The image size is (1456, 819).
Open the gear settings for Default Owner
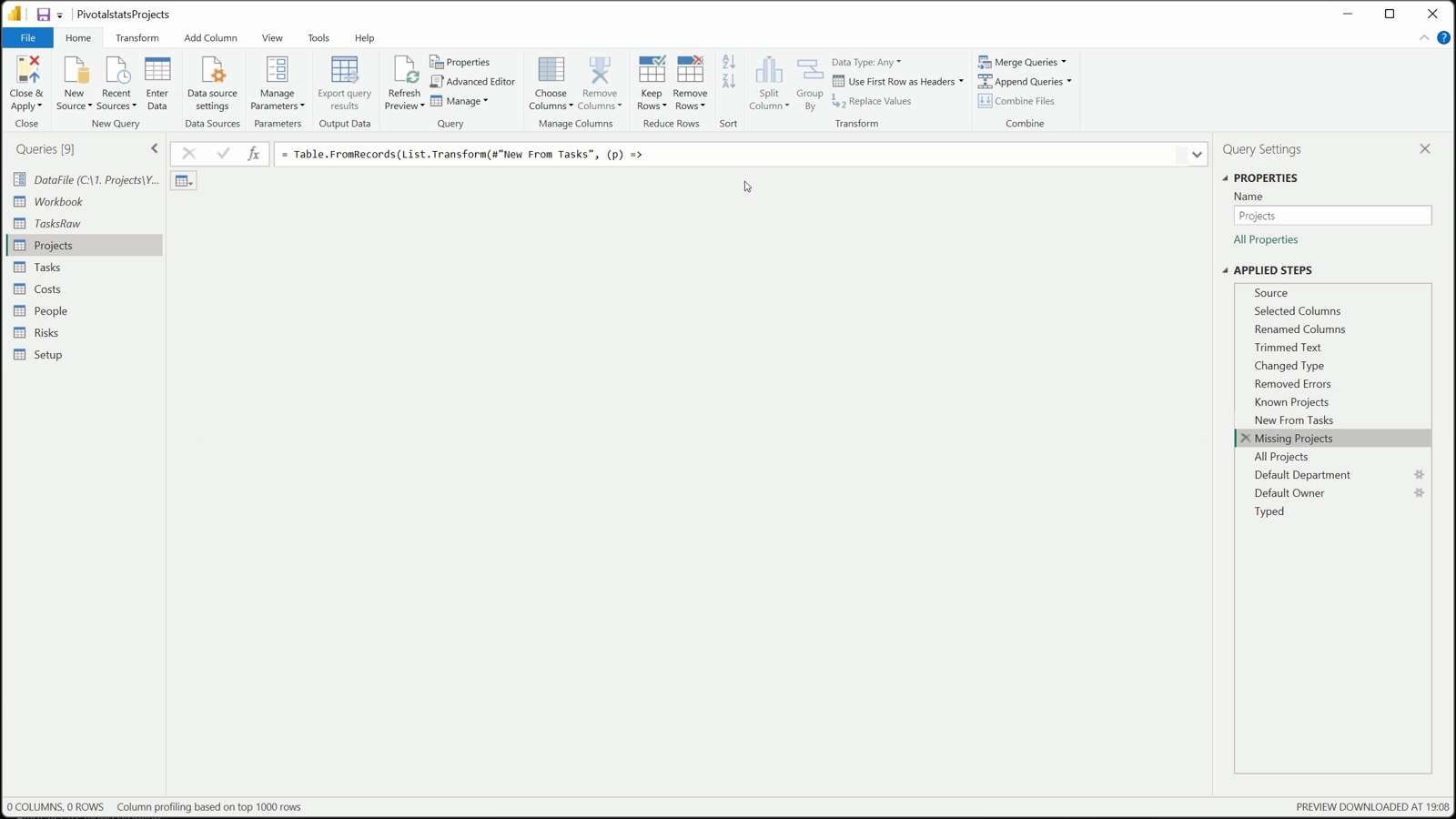tap(1419, 493)
